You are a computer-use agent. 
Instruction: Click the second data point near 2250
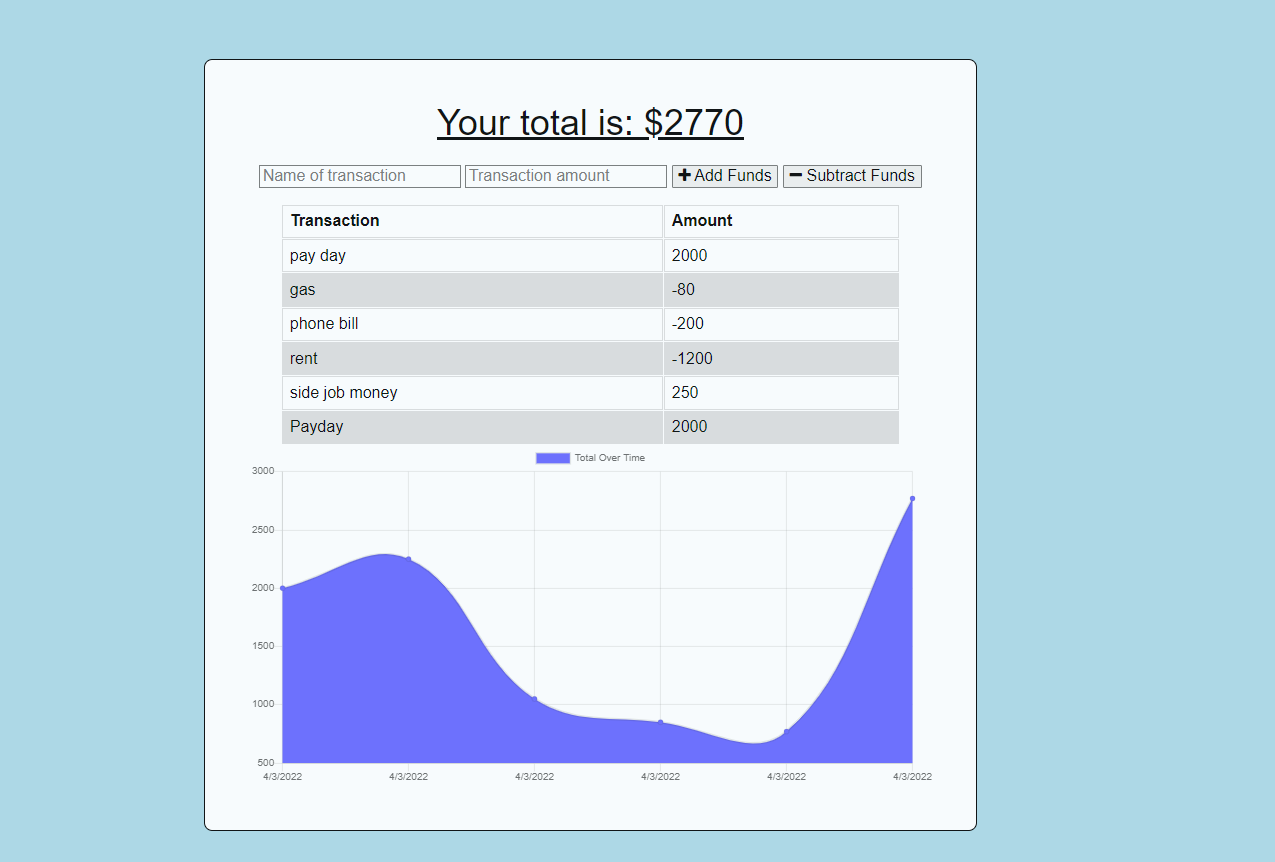(x=408, y=560)
